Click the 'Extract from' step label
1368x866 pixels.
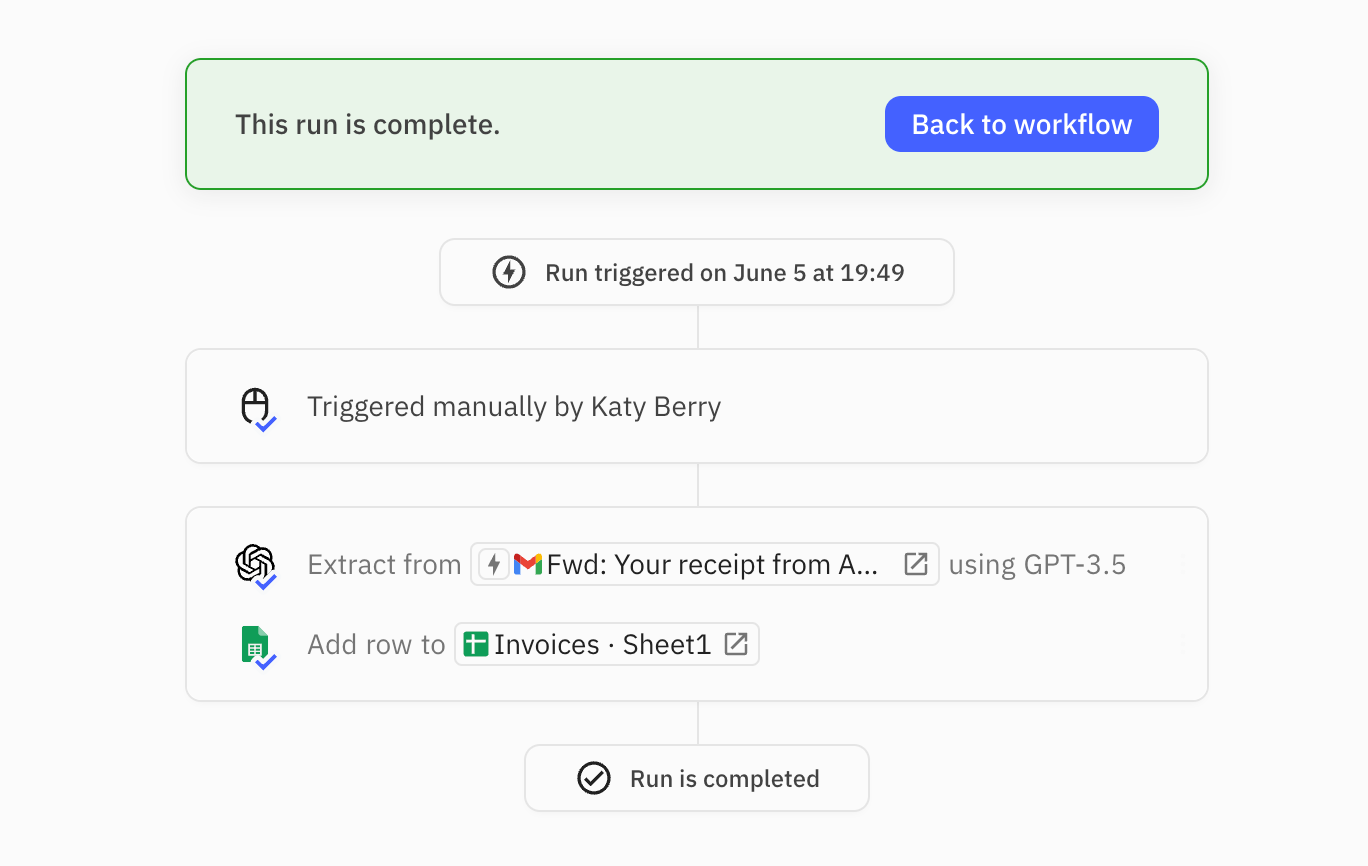point(384,564)
